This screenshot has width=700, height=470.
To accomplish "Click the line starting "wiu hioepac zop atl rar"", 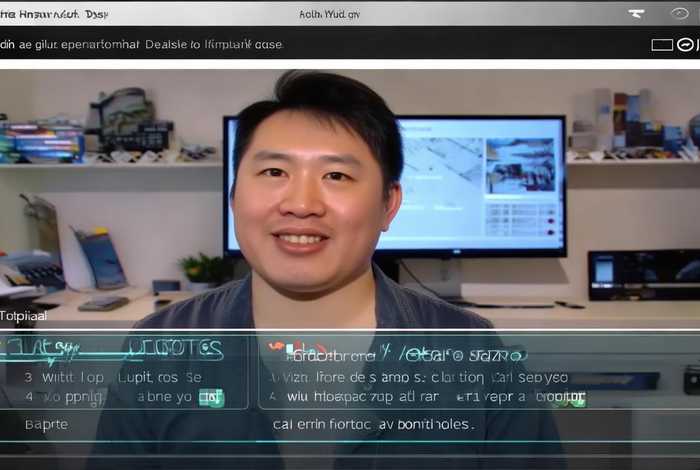I will (426, 397).
